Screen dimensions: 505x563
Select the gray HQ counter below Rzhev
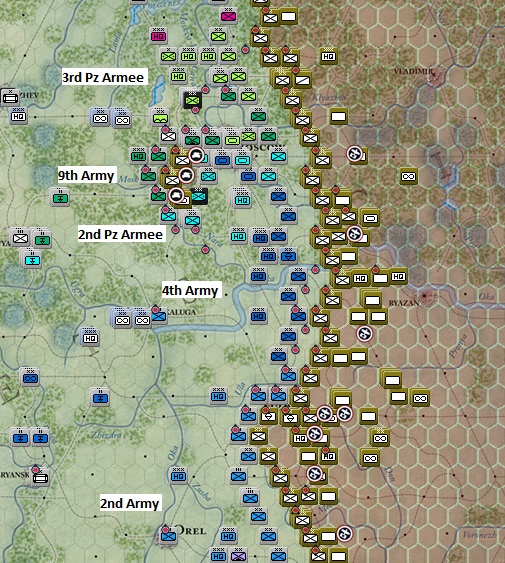coord(18,116)
